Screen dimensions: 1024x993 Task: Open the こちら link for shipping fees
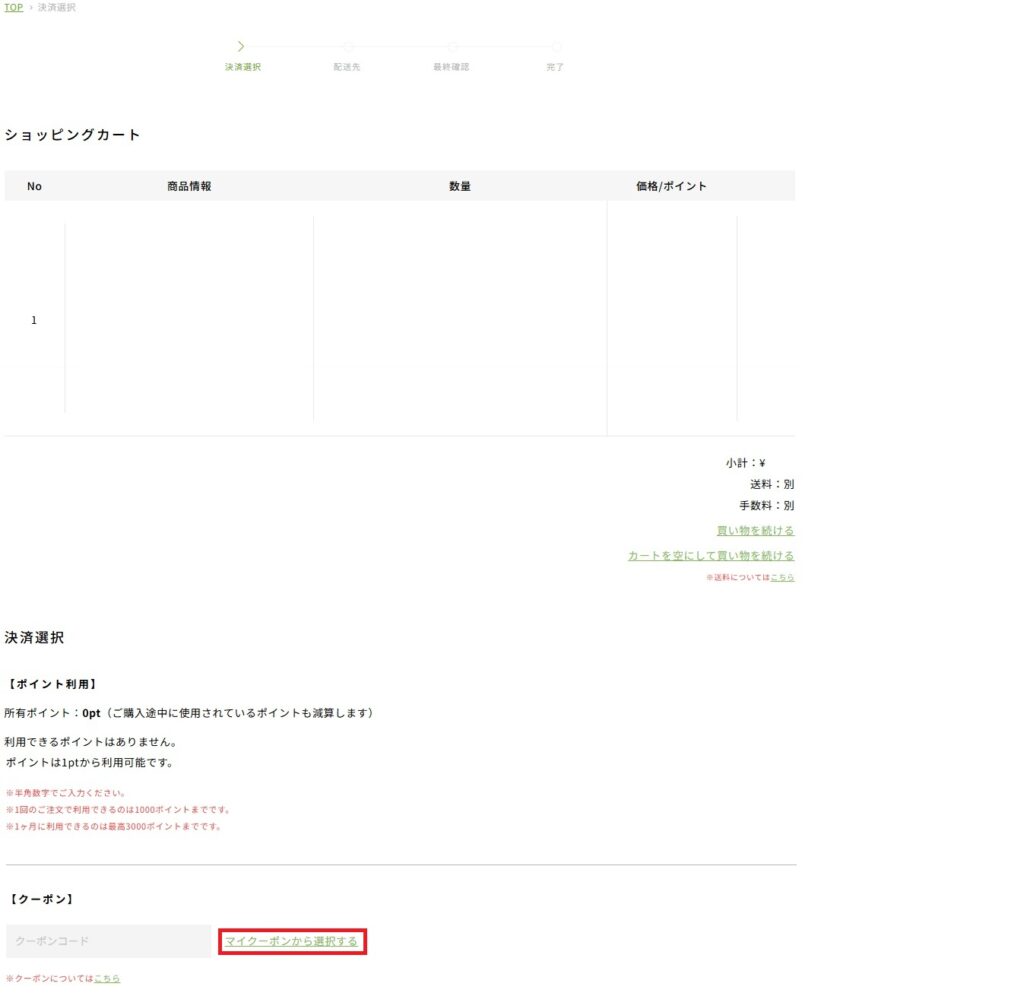point(782,578)
